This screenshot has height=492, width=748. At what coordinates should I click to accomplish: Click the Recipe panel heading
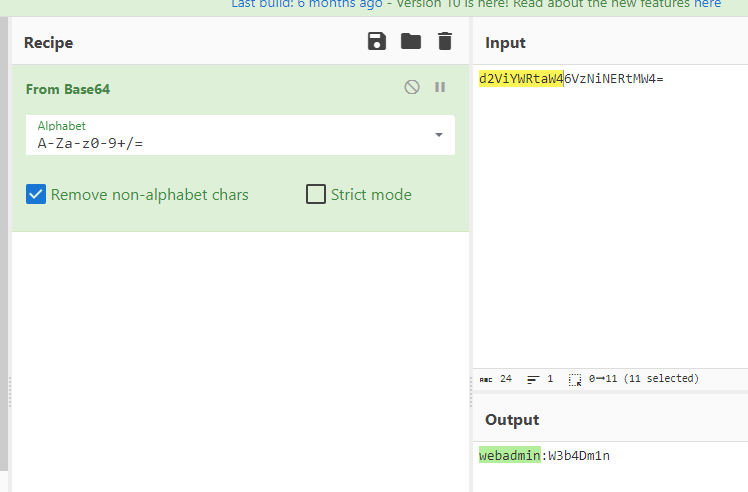tap(49, 42)
